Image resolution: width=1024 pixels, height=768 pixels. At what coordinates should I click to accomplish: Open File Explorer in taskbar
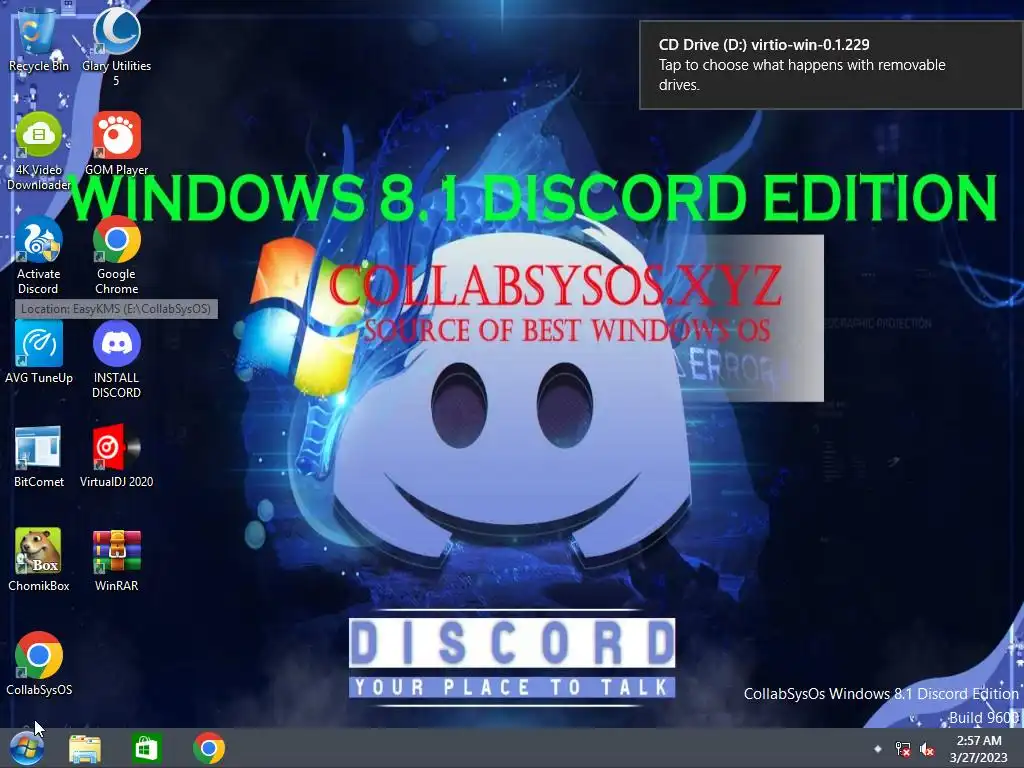coord(85,748)
